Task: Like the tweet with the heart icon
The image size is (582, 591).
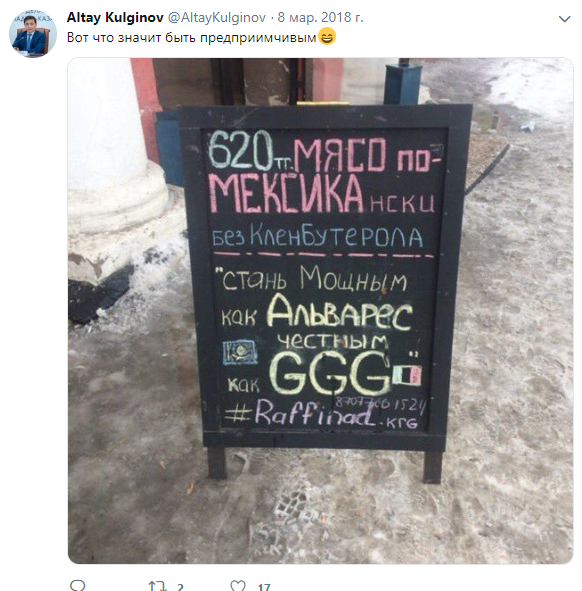Action: pyautogui.click(x=238, y=585)
